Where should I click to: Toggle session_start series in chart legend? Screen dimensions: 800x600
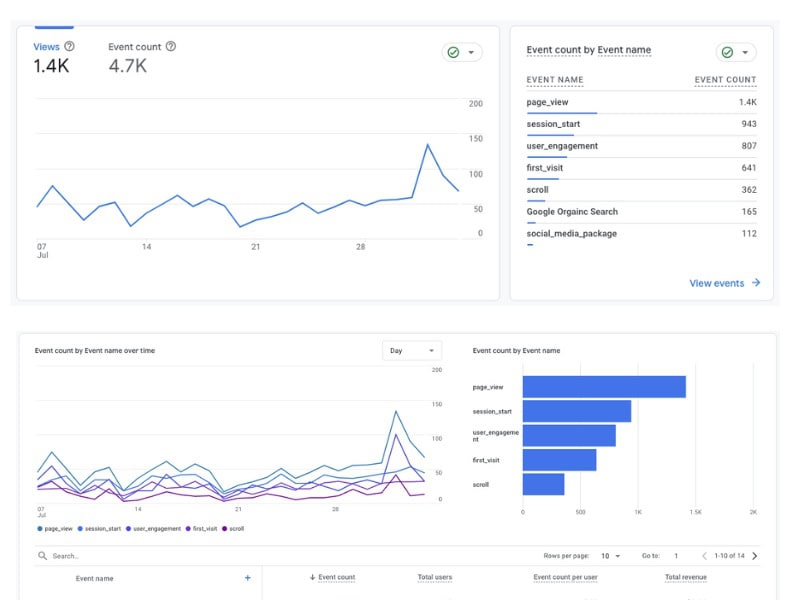coord(99,529)
